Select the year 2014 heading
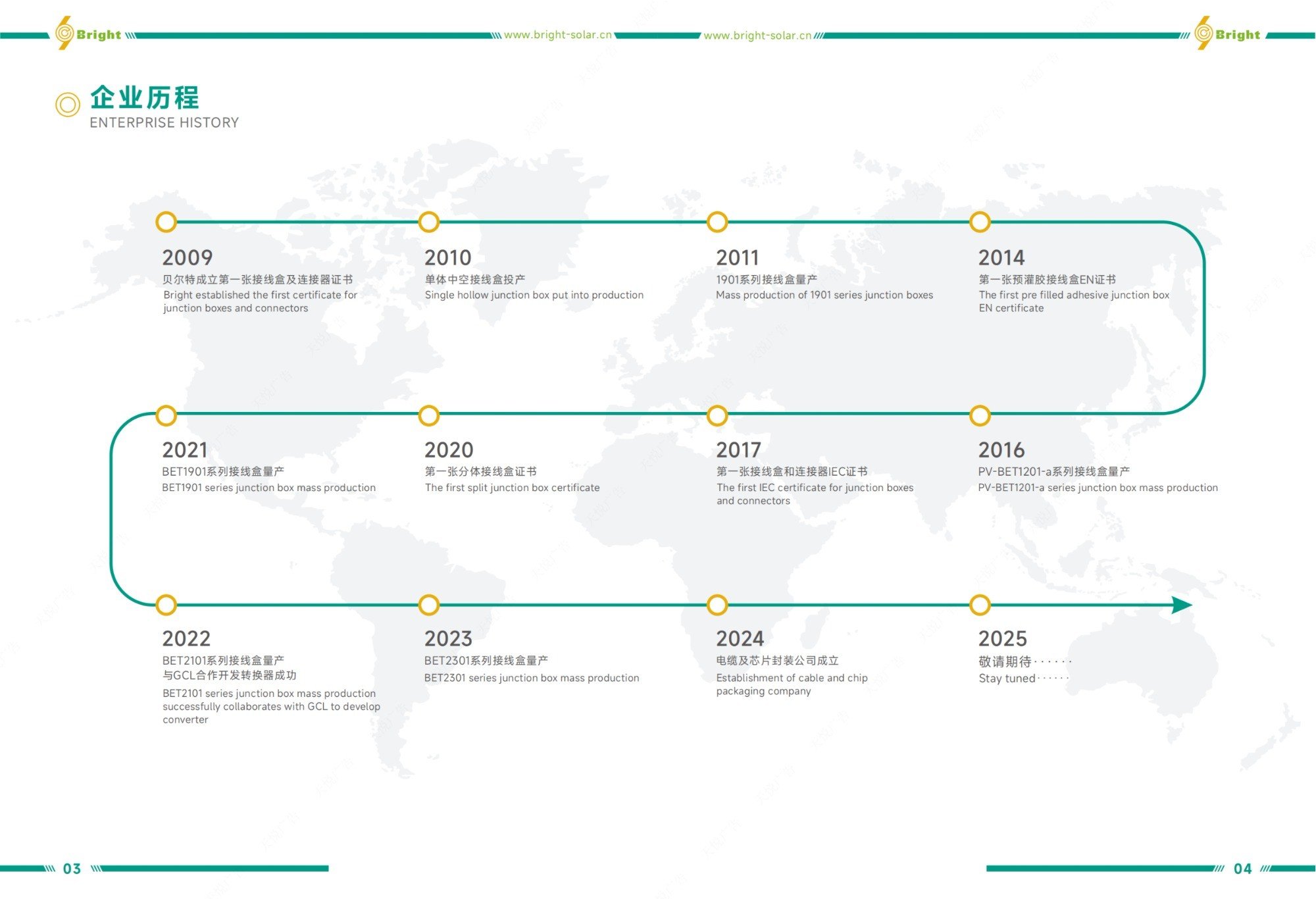Image resolution: width=1316 pixels, height=899 pixels. click(1001, 257)
